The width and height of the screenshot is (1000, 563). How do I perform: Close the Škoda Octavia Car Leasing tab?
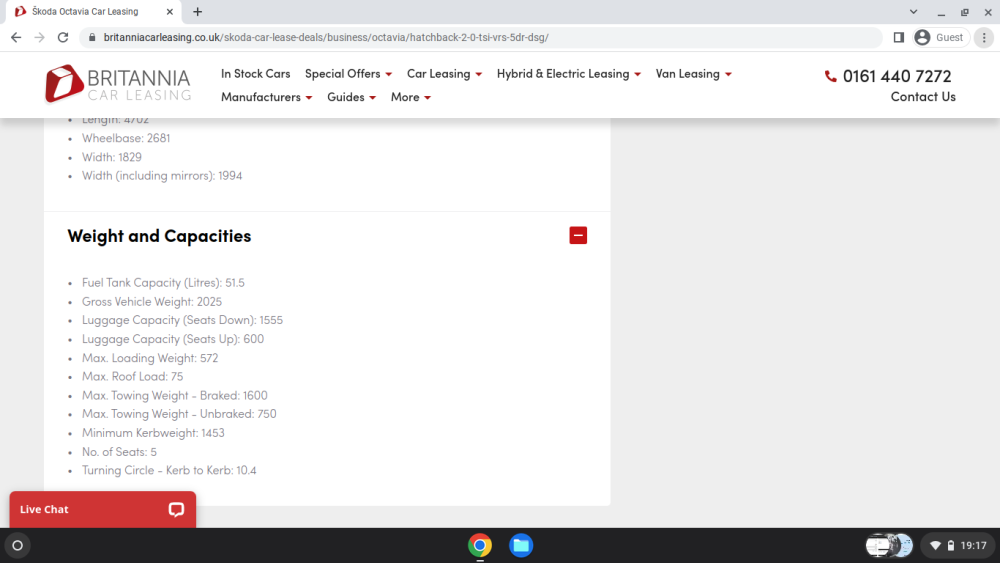tap(170, 11)
